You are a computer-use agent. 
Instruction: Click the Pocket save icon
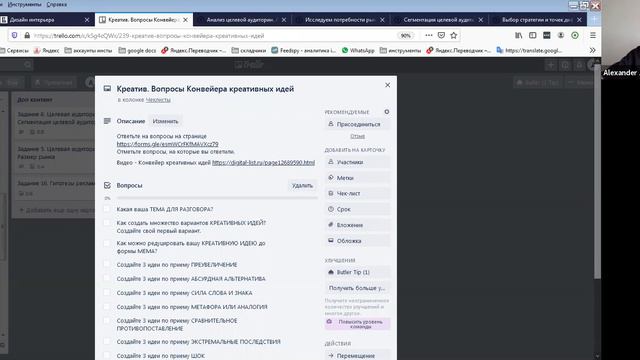point(441,36)
